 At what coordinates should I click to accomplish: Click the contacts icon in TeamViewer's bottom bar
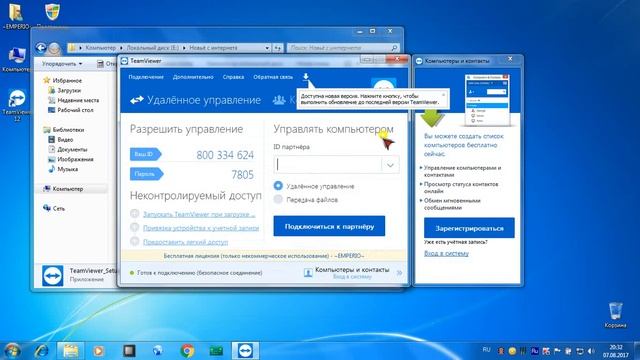[308, 273]
